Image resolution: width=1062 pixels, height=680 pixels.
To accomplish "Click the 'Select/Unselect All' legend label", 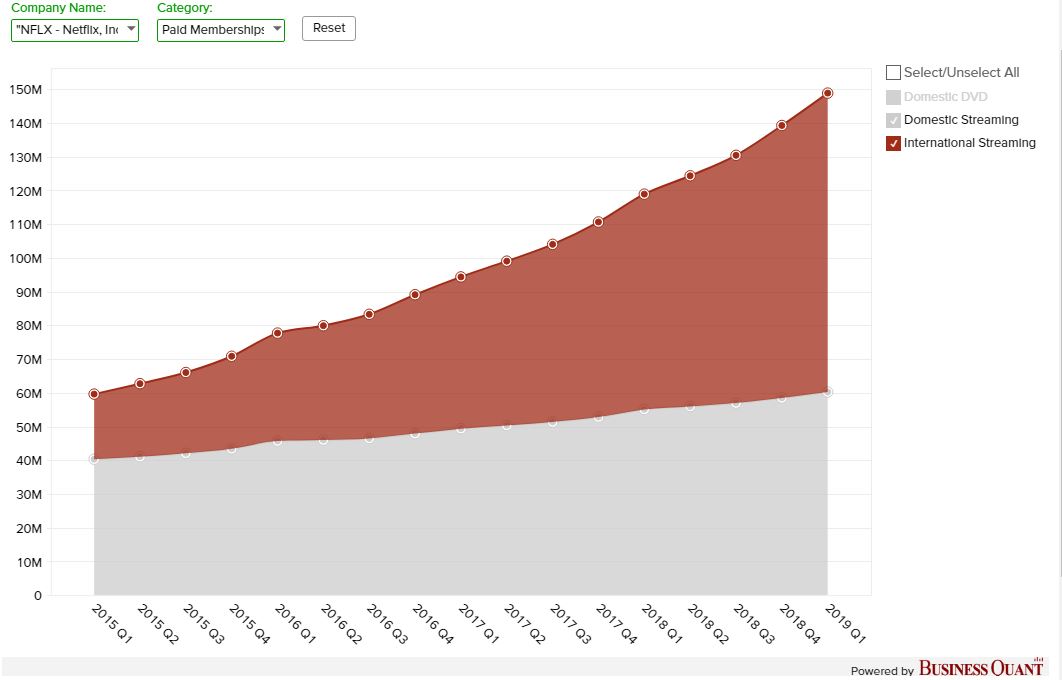I will pos(962,72).
